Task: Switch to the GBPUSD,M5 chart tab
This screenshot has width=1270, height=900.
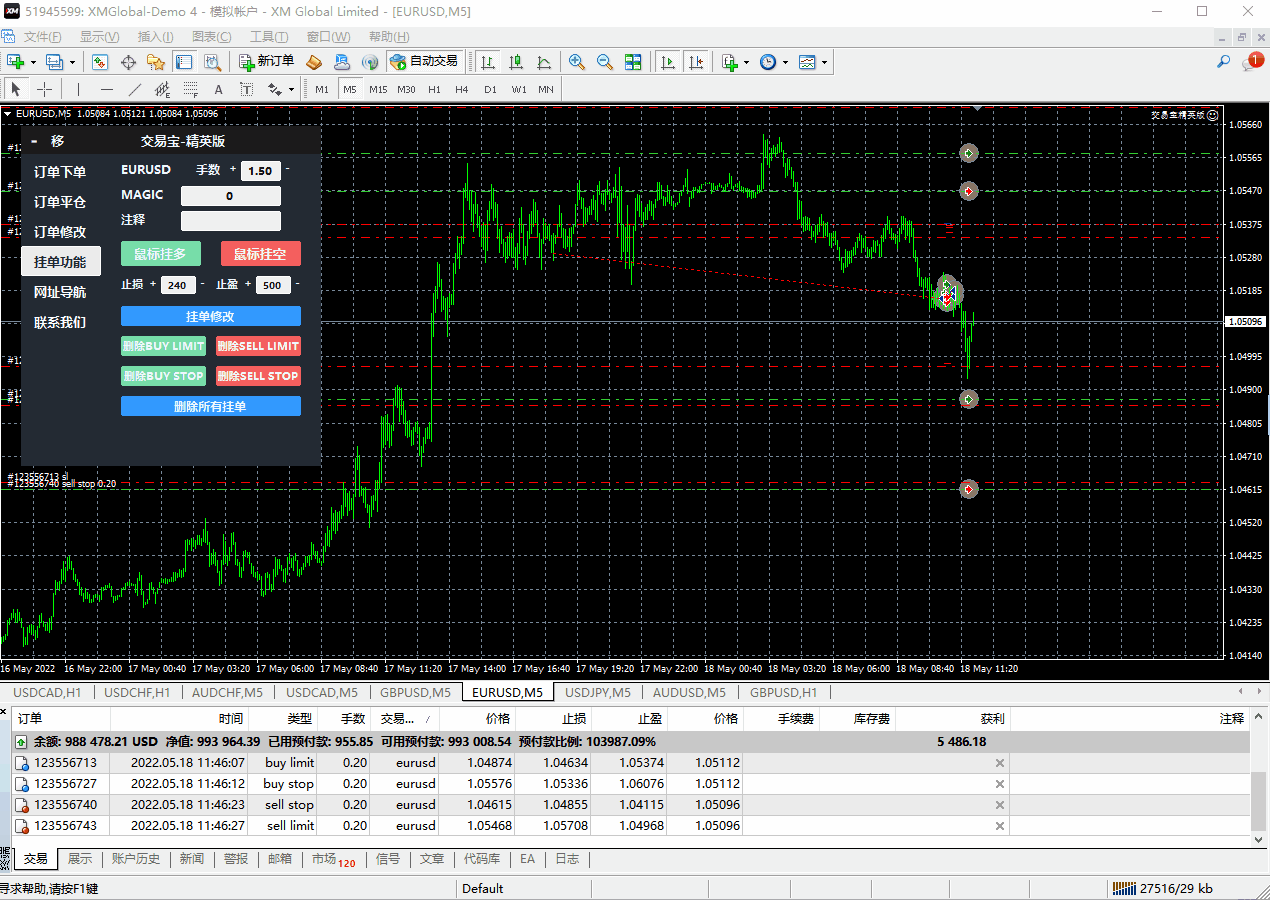Action: (415, 692)
